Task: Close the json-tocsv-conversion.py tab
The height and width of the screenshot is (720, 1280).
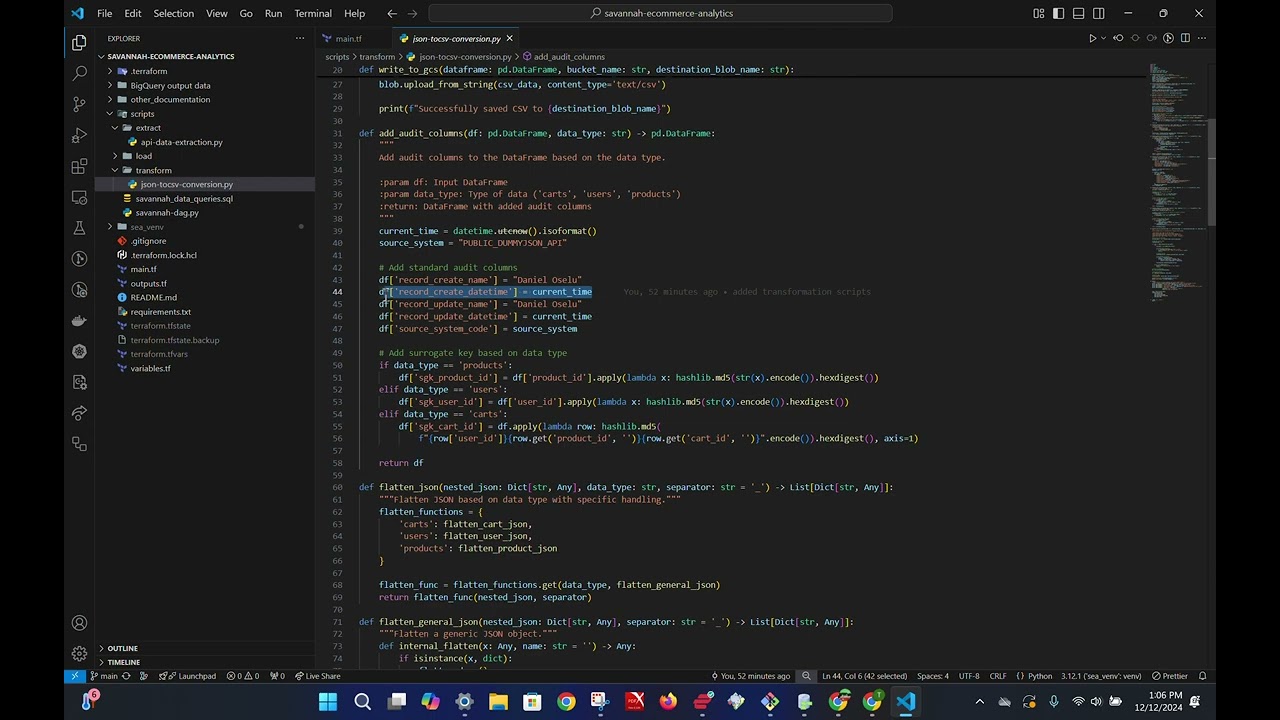Action: click(x=509, y=38)
